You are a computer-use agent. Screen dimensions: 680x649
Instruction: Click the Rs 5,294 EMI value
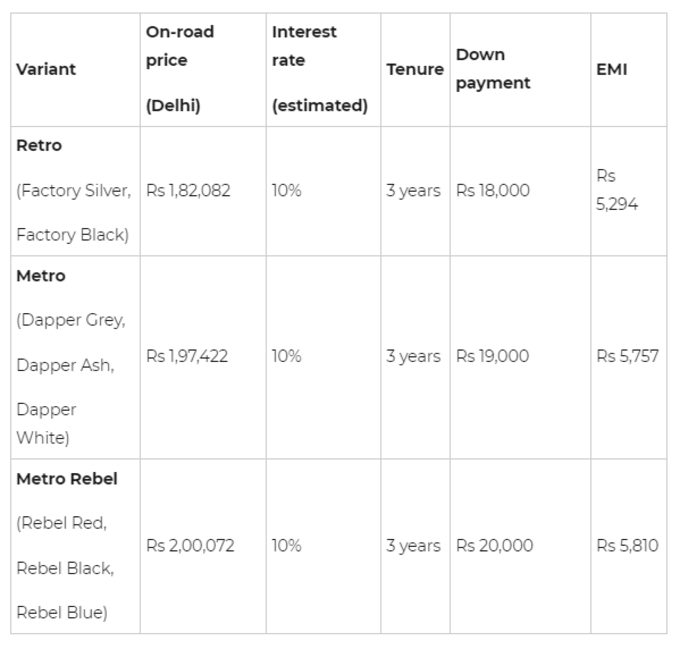(x=617, y=190)
